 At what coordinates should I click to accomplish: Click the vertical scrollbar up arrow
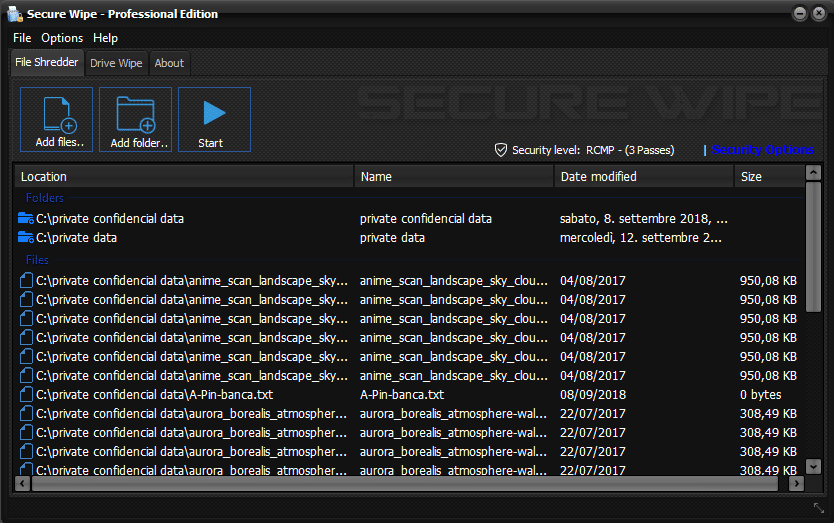pyautogui.click(x=813, y=172)
